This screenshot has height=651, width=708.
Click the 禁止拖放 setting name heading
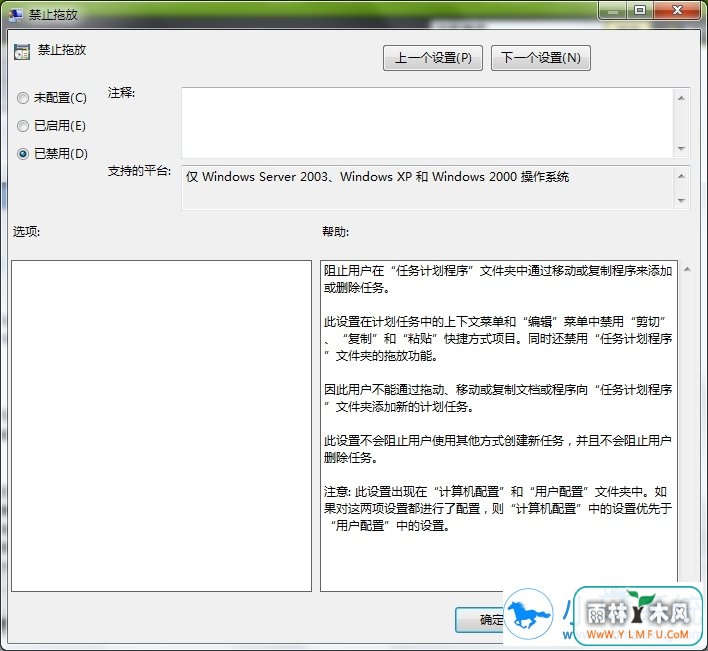[x=62, y=50]
